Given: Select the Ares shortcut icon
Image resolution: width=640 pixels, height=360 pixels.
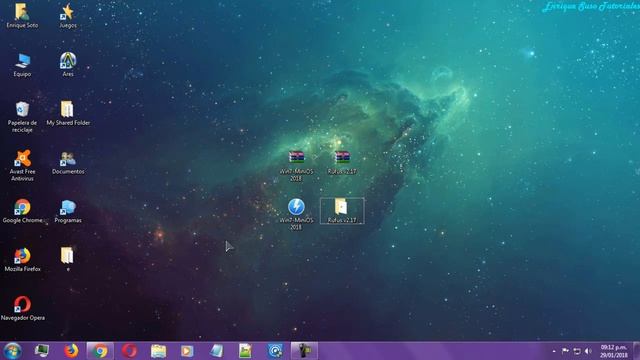Looking at the screenshot, I should tap(68, 64).
